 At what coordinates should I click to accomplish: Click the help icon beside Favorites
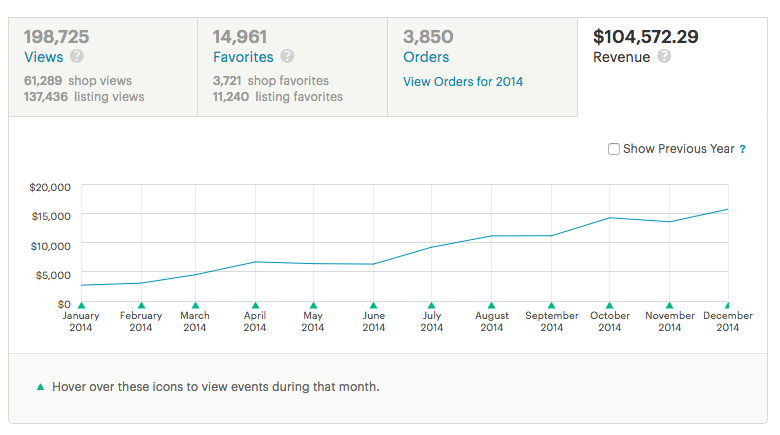pyautogui.click(x=287, y=56)
